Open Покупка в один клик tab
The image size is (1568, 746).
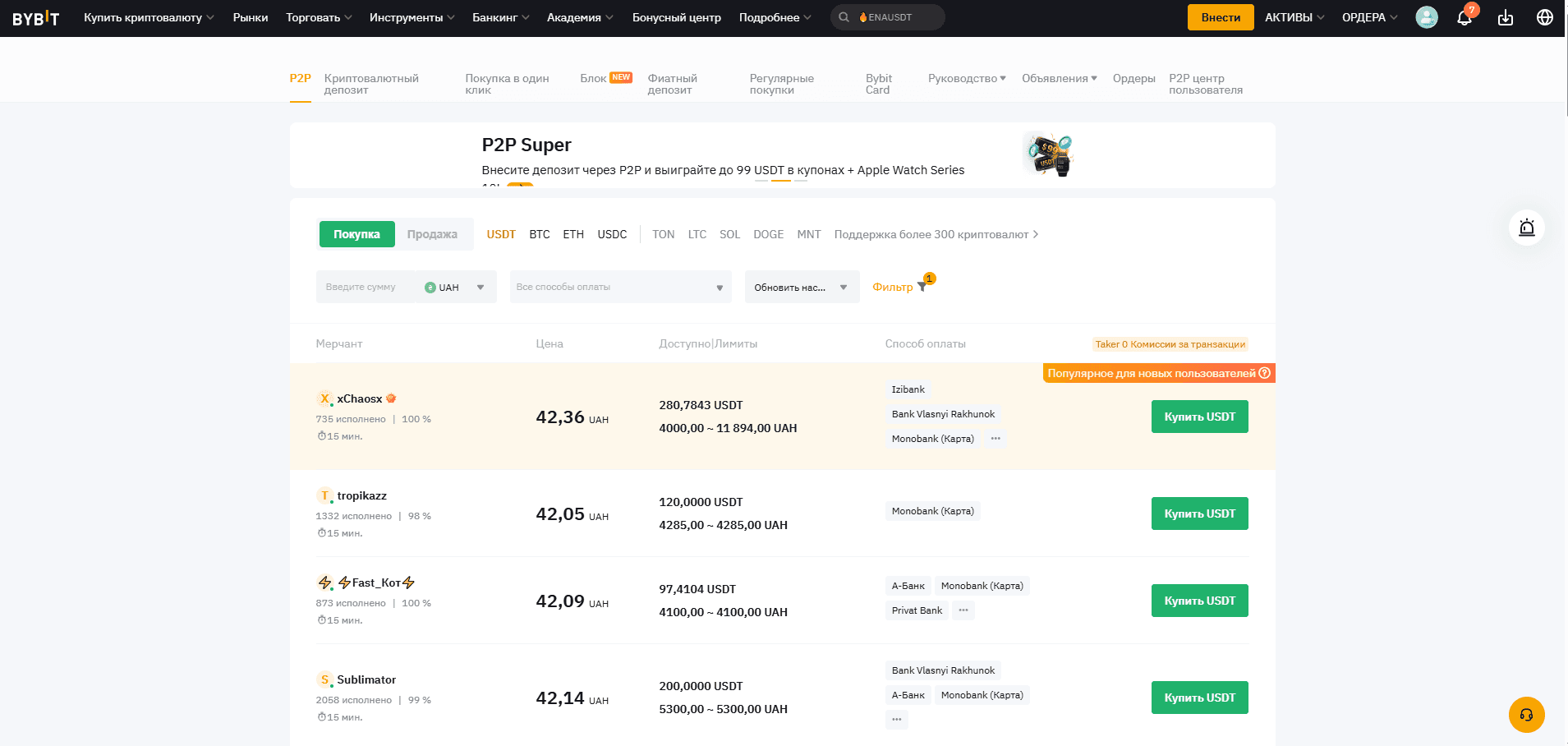tap(507, 84)
